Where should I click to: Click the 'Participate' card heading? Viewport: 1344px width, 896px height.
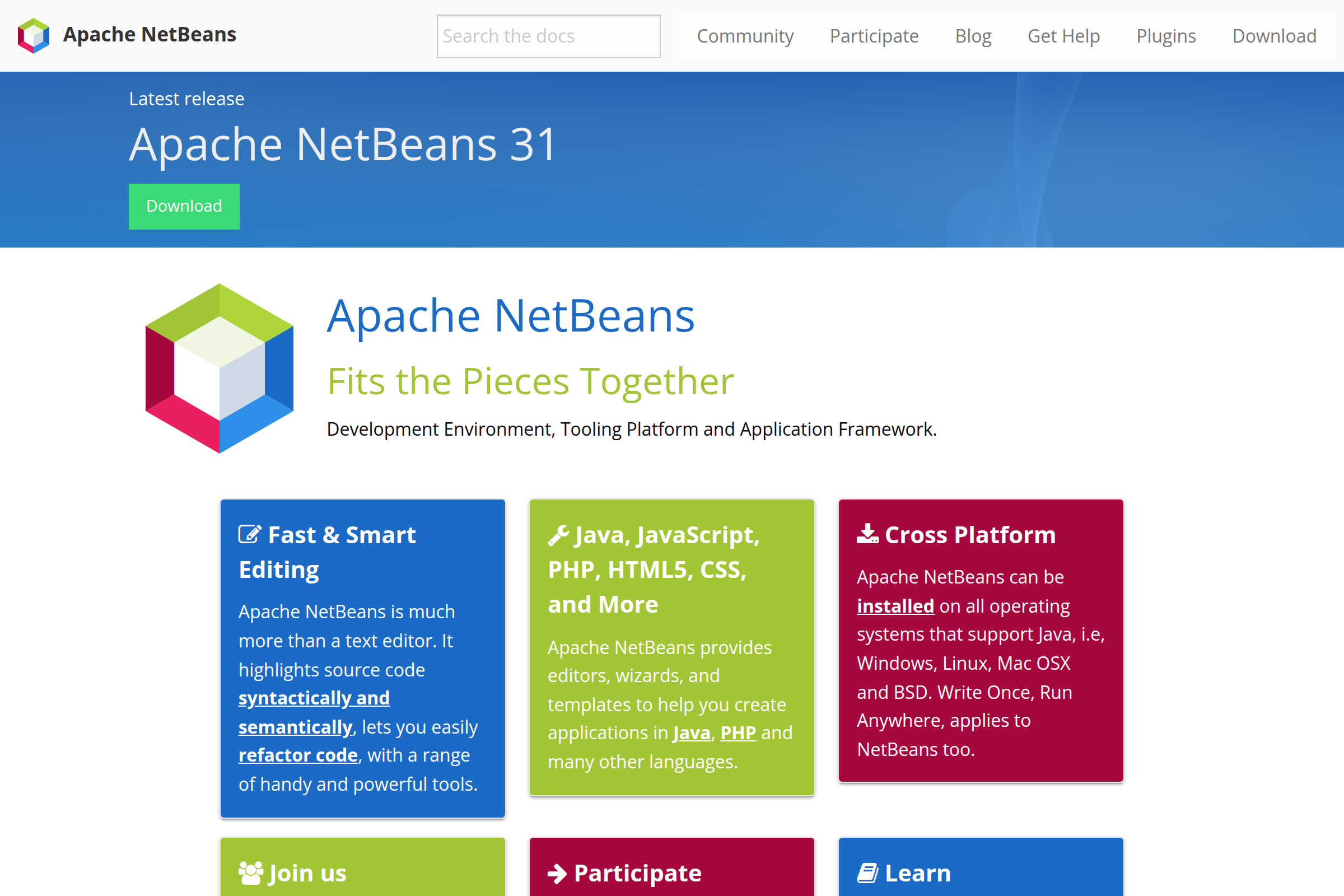638,873
